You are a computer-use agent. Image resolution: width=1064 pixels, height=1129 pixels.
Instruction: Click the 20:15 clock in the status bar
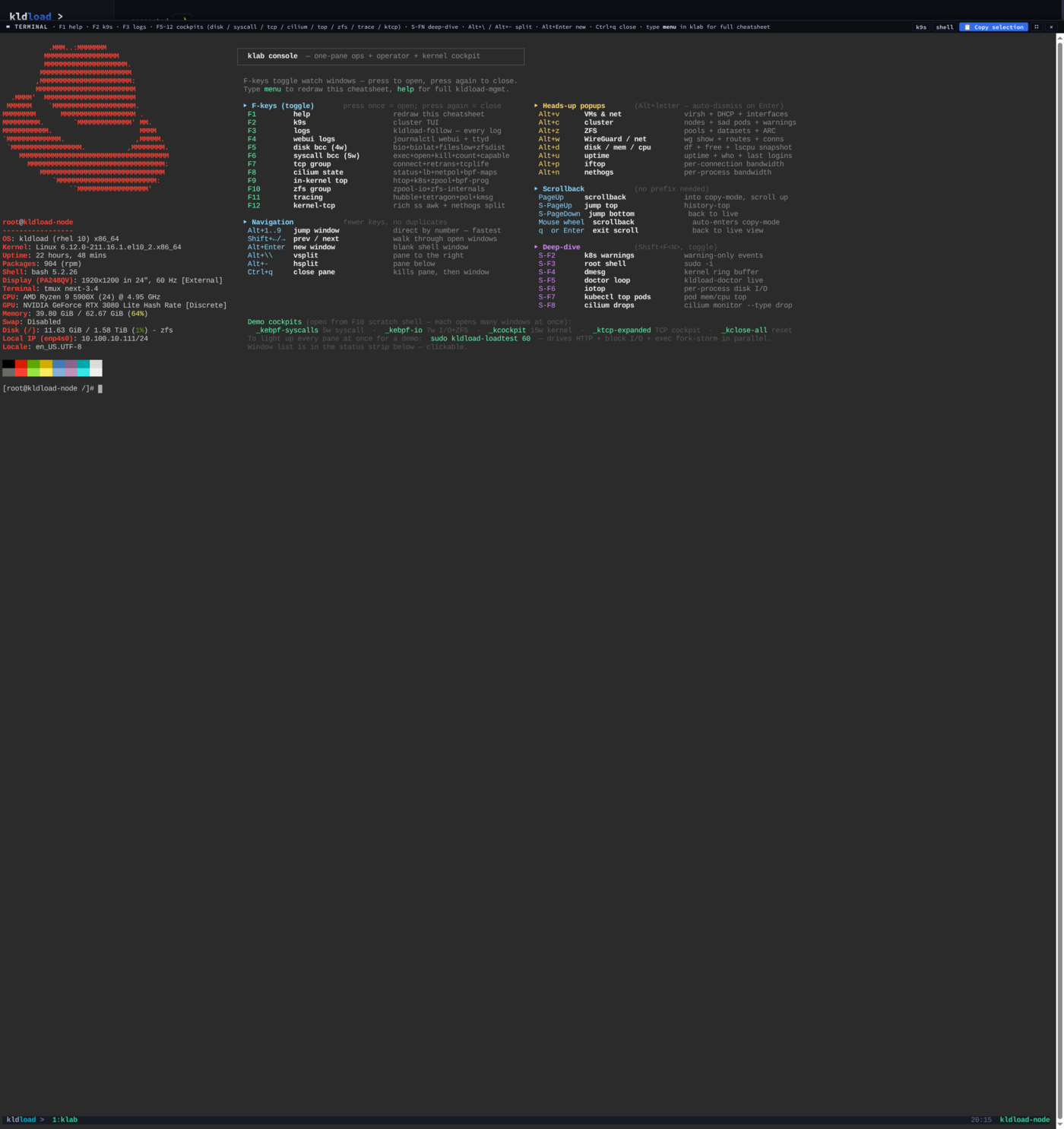coord(981,1119)
